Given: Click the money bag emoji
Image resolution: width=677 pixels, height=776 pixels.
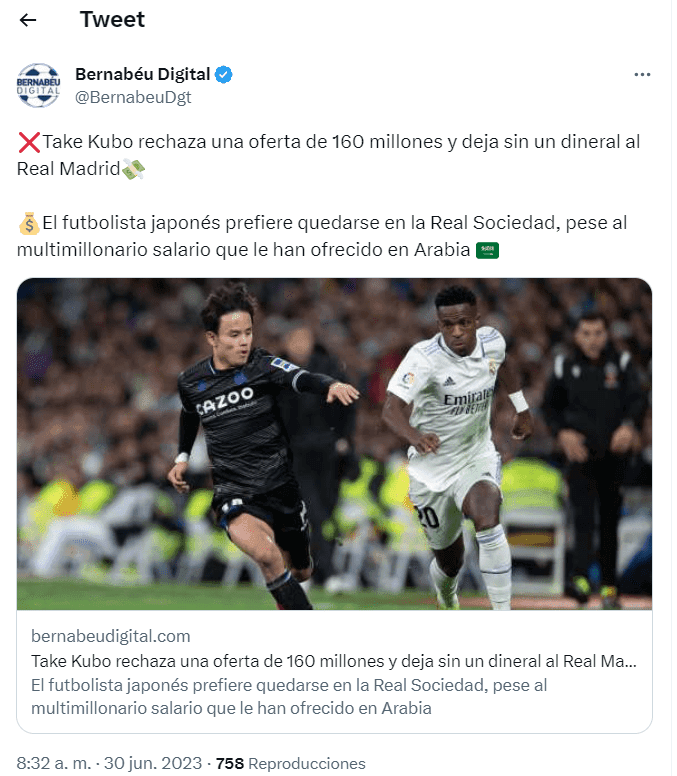Looking at the screenshot, I should (x=29, y=224).
